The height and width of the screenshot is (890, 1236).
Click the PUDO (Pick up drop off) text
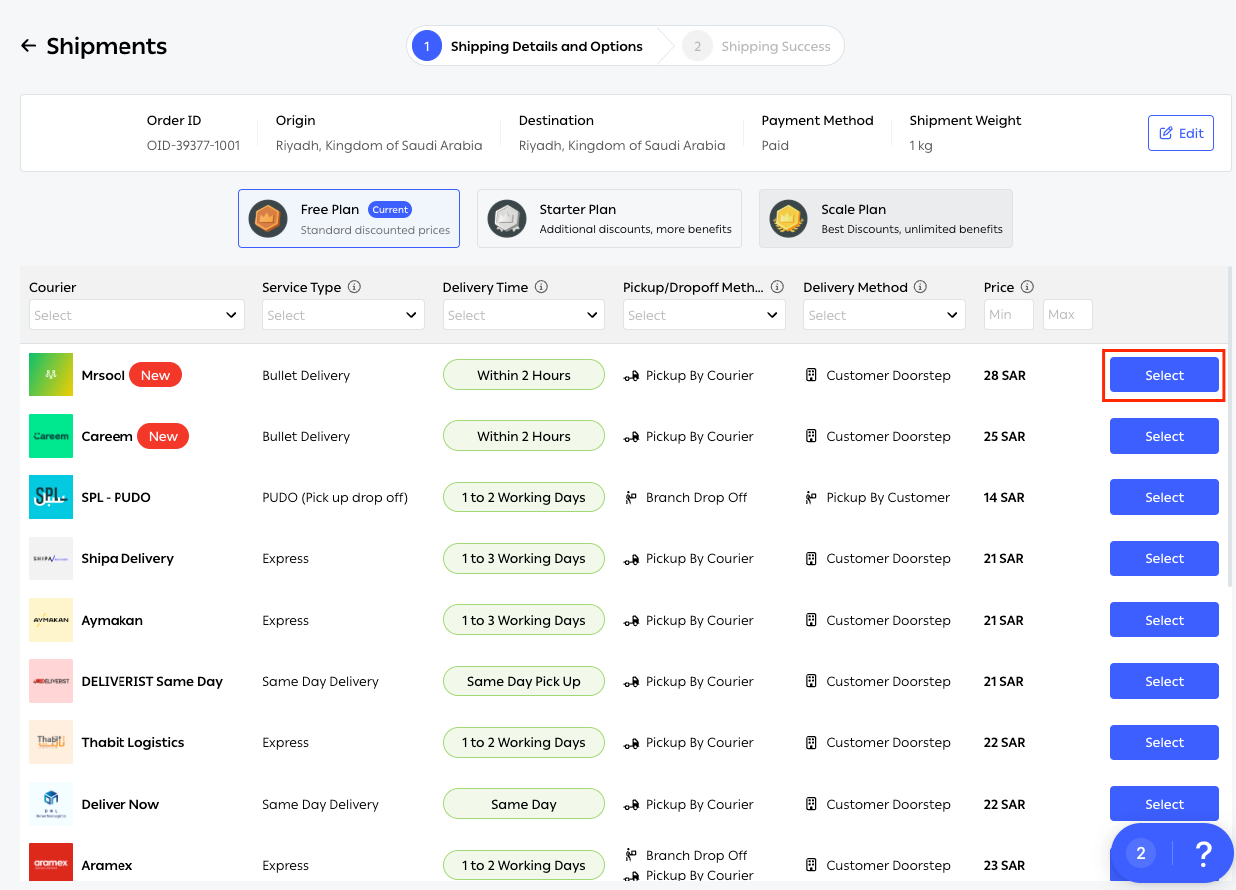pos(335,497)
